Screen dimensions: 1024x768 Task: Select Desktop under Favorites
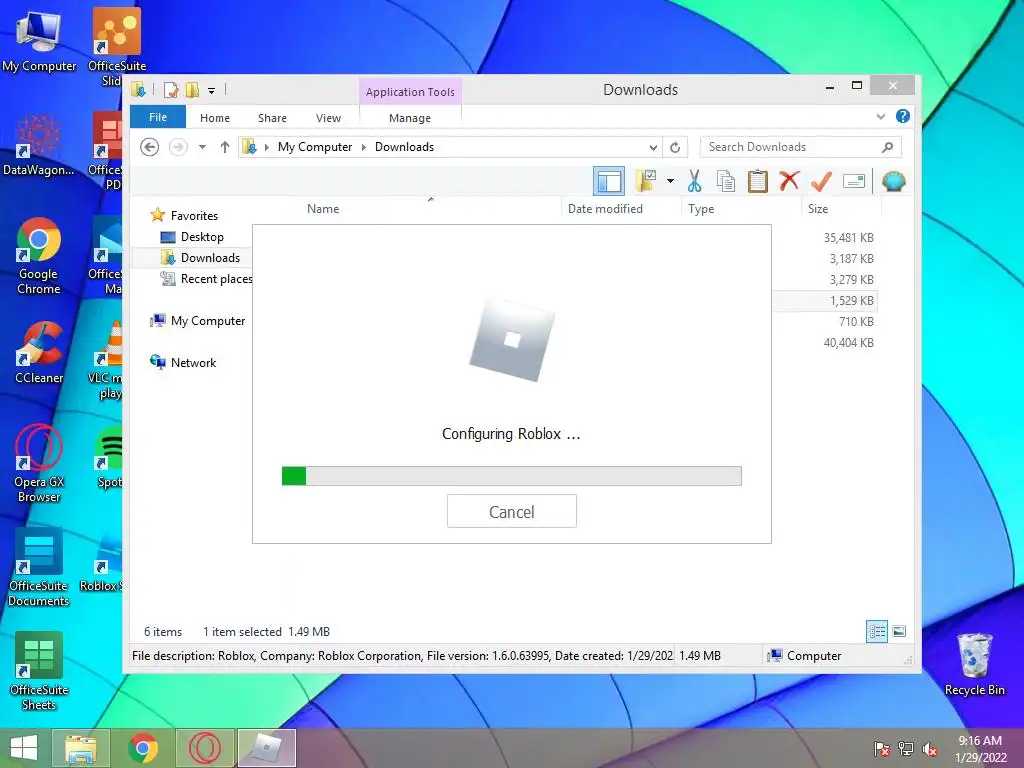202,237
